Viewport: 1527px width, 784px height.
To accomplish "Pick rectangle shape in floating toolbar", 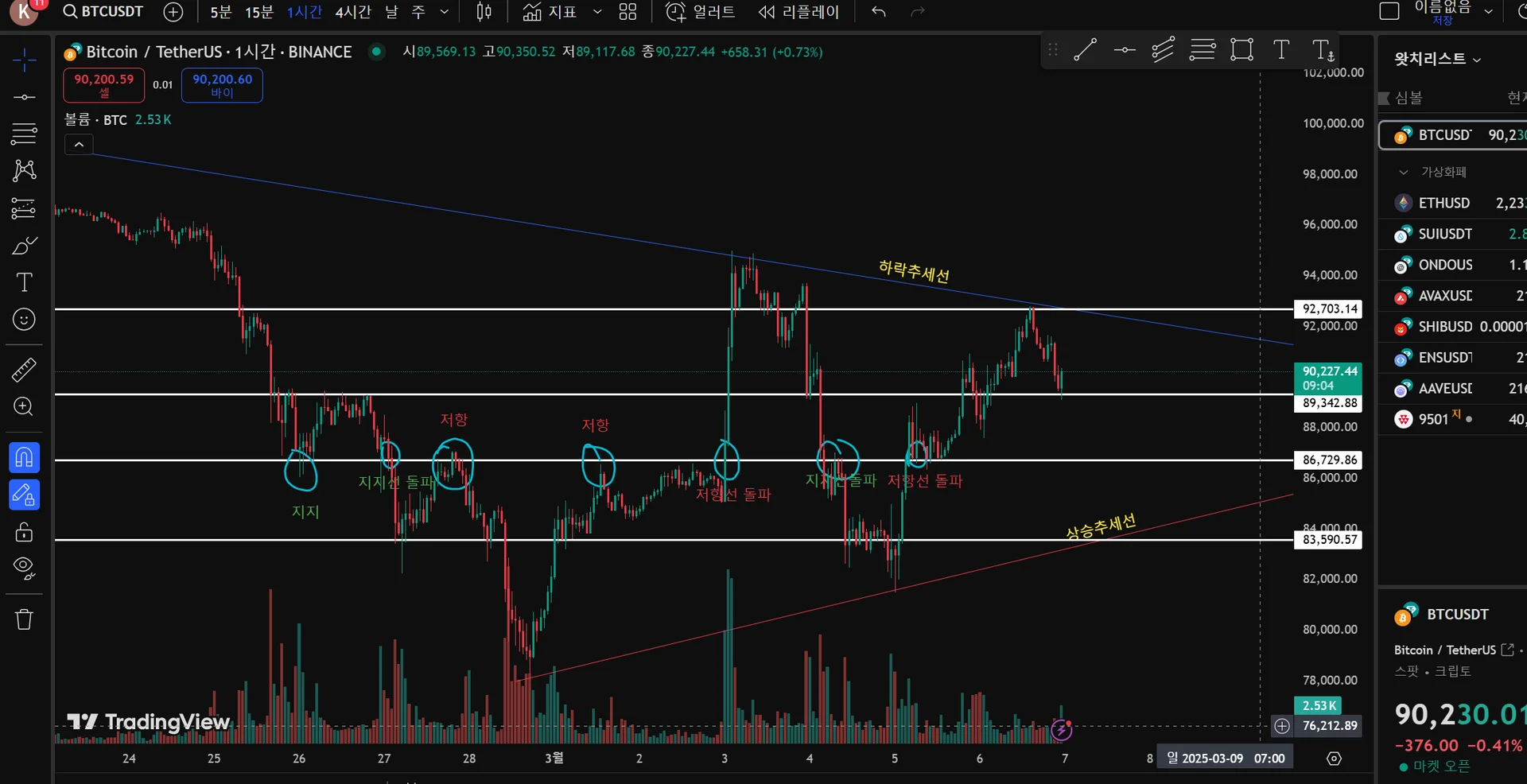I will pos(1241,50).
